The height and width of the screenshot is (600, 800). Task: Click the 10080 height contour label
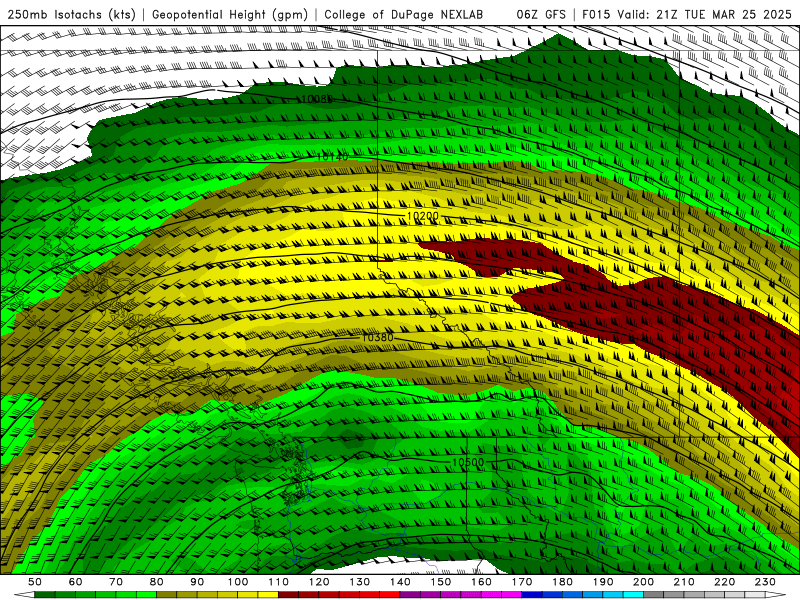(x=316, y=98)
